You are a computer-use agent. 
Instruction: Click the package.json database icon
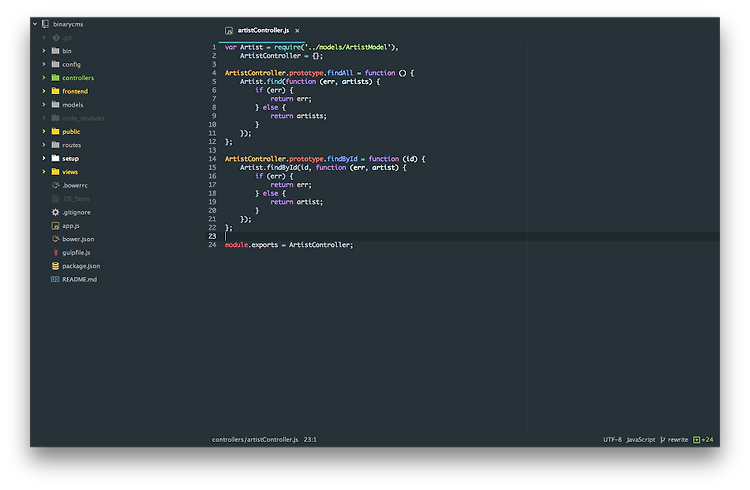point(55,266)
